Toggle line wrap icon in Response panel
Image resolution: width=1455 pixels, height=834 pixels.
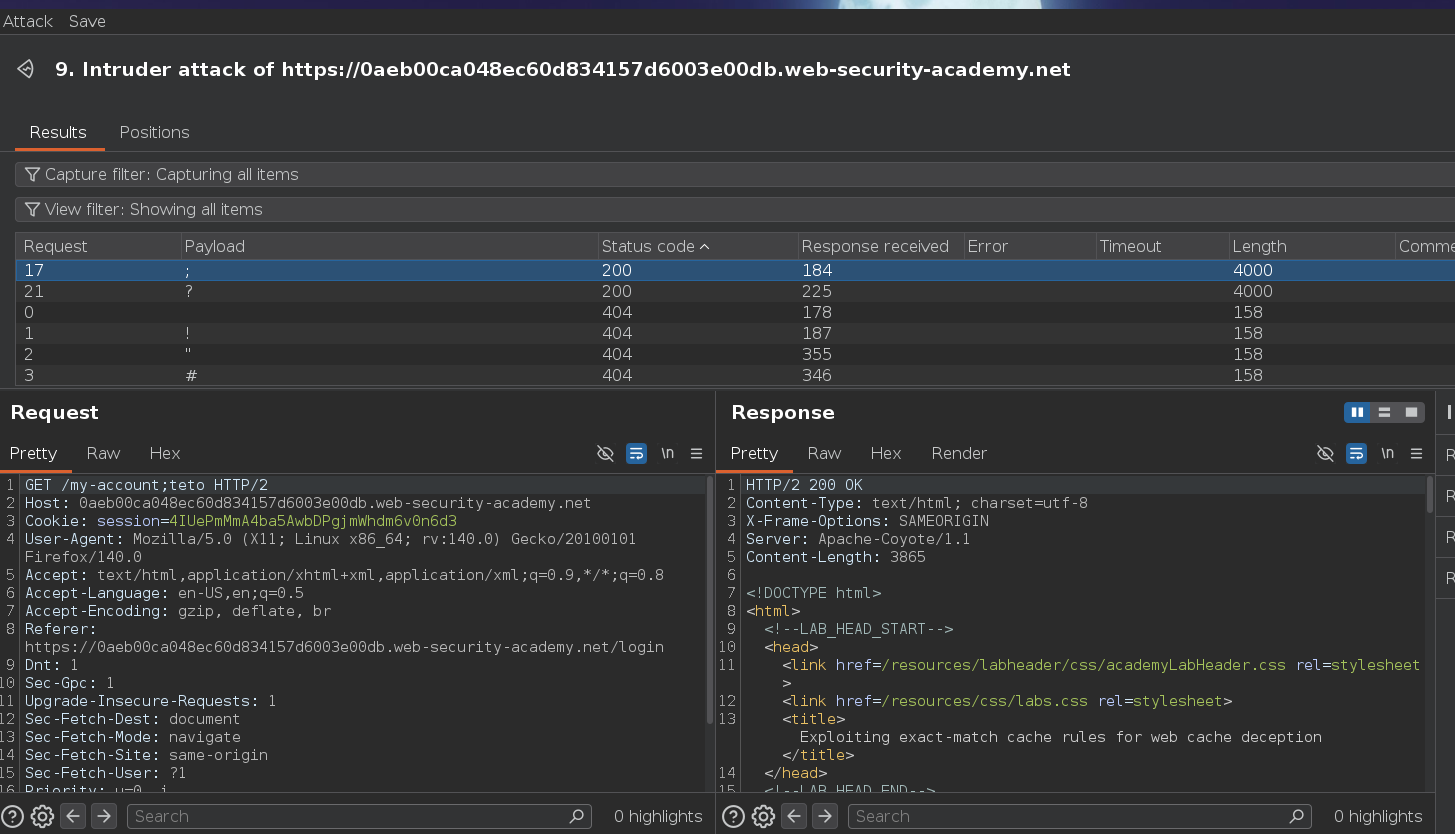coord(1356,453)
